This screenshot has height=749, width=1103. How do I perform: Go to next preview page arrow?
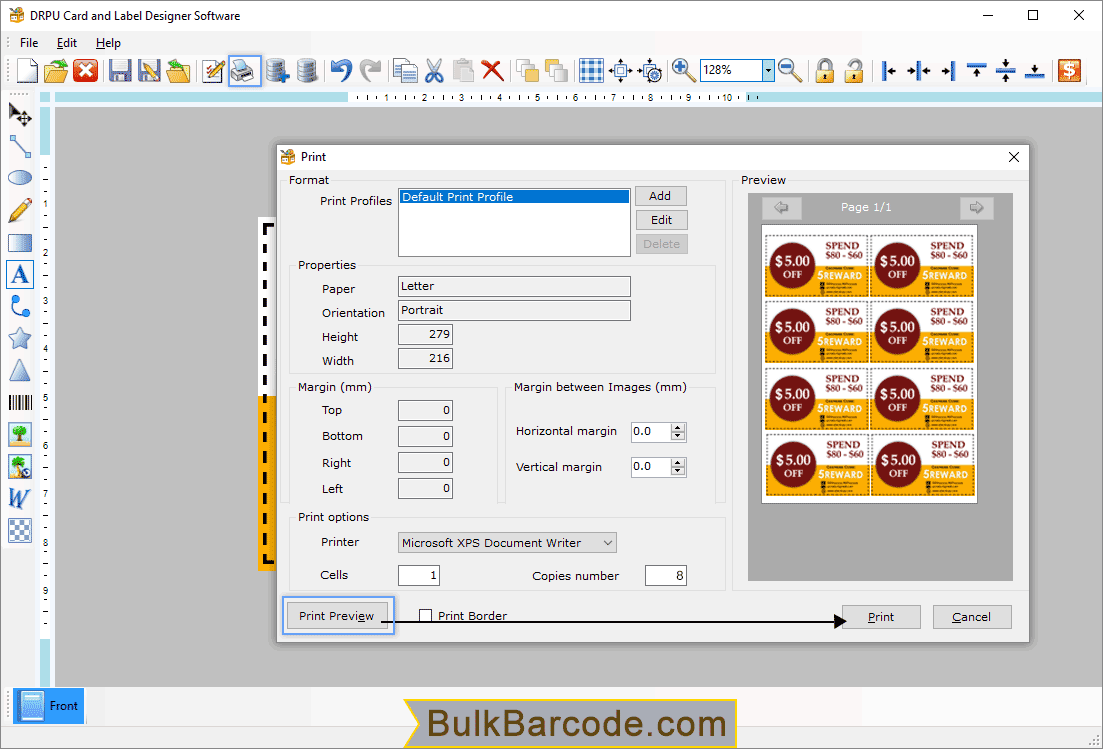pyautogui.click(x=976, y=207)
